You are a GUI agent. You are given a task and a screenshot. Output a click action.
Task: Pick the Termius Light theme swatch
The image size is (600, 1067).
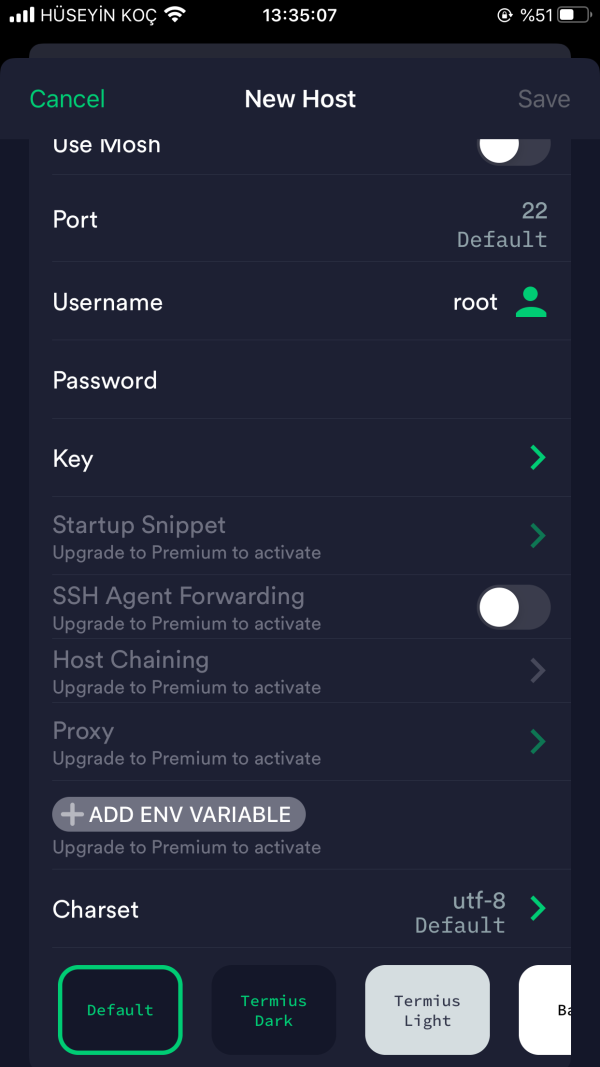[427, 1010]
